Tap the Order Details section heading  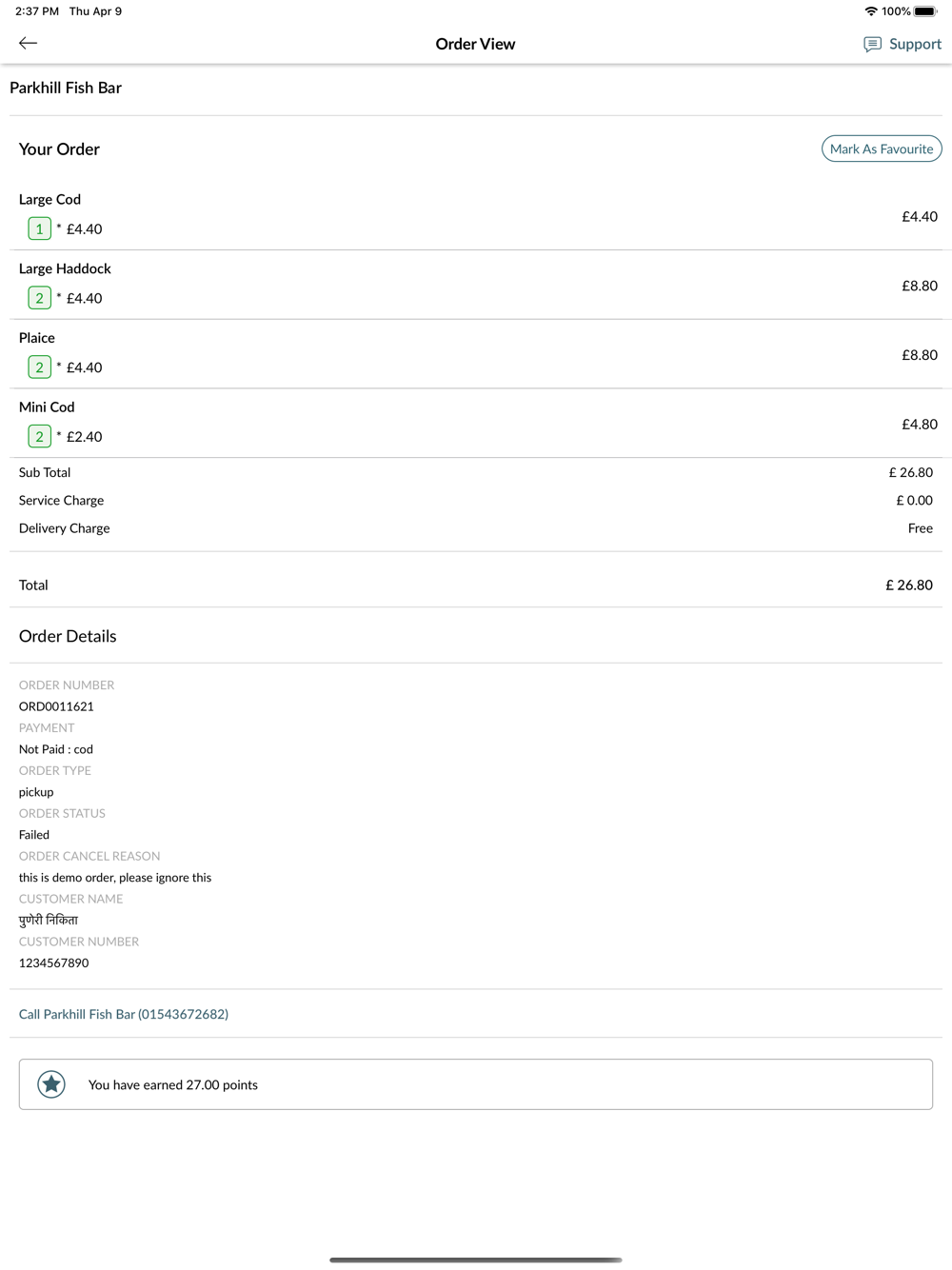68,636
